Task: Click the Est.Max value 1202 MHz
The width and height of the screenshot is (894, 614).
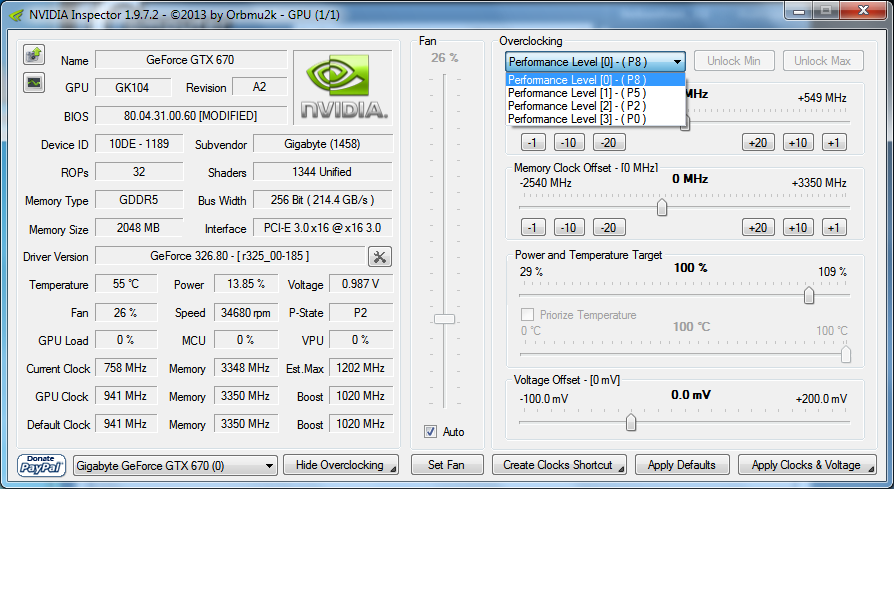Action: tap(361, 368)
